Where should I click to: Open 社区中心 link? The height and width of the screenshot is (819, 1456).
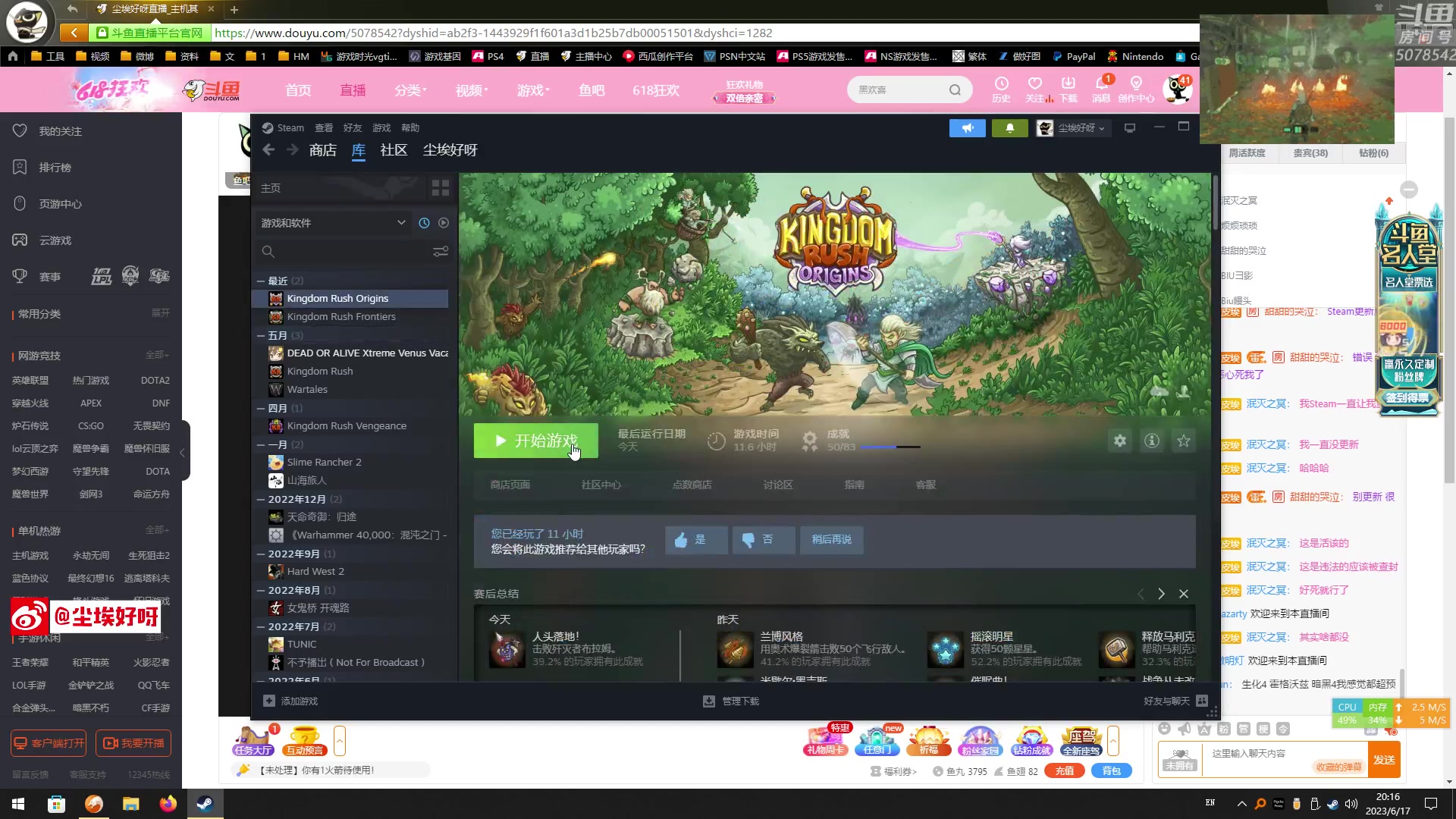click(601, 485)
